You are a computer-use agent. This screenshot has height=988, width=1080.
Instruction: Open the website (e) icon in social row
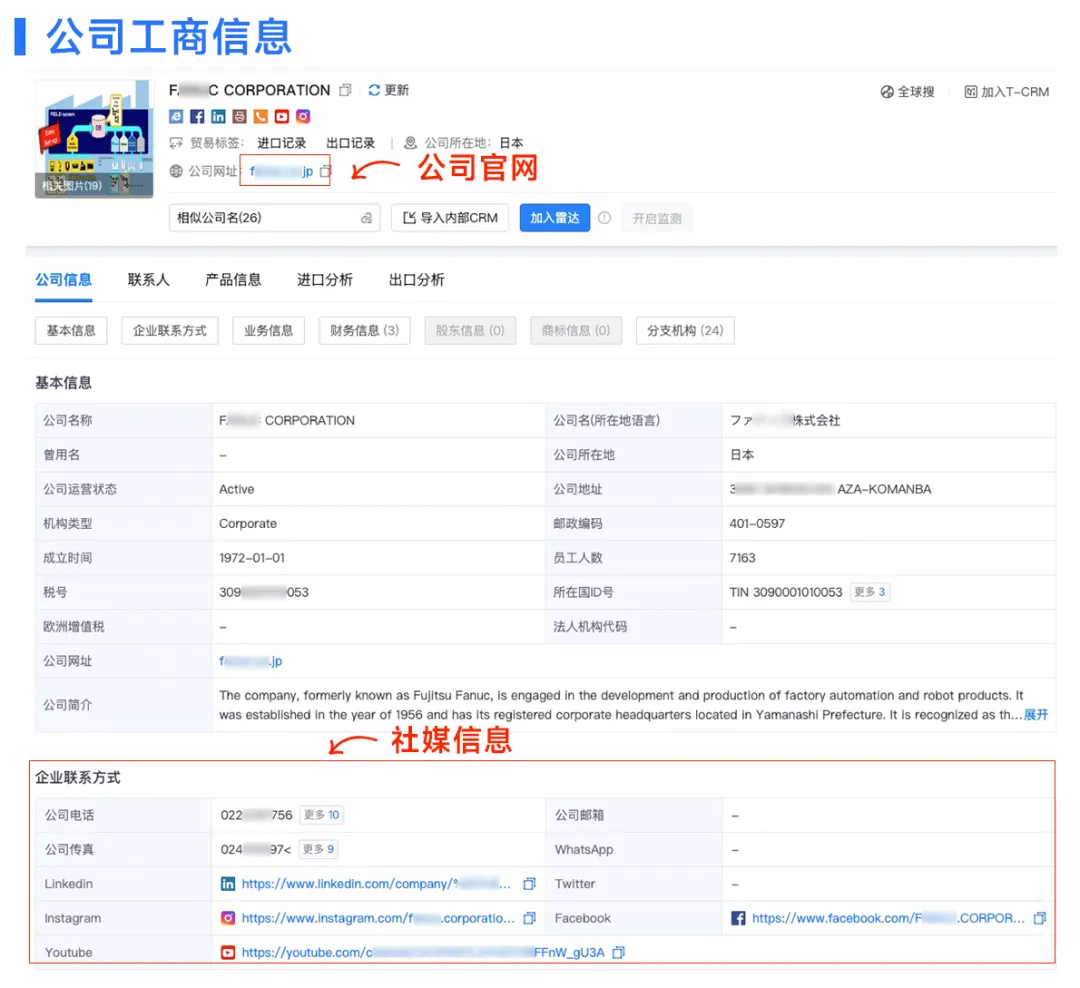coord(176,116)
